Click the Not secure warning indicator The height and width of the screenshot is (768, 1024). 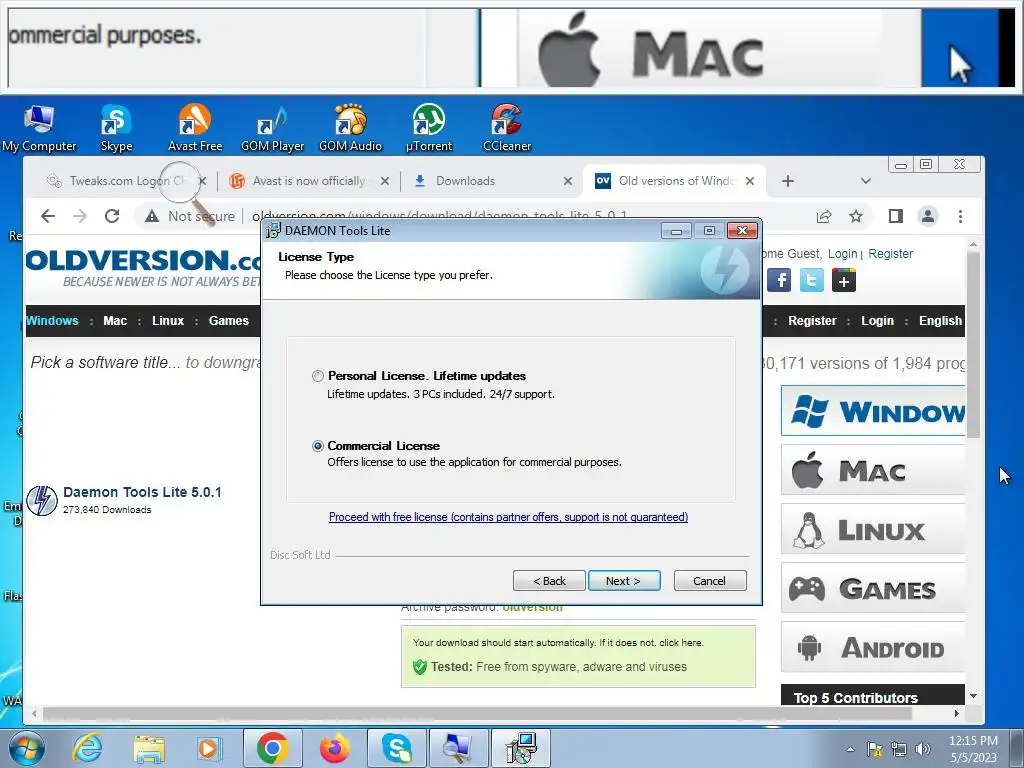(189, 216)
